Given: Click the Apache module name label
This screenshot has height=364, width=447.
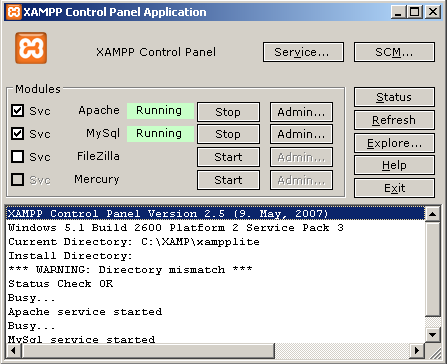Looking at the screenshot, I should tap(99, 110).
